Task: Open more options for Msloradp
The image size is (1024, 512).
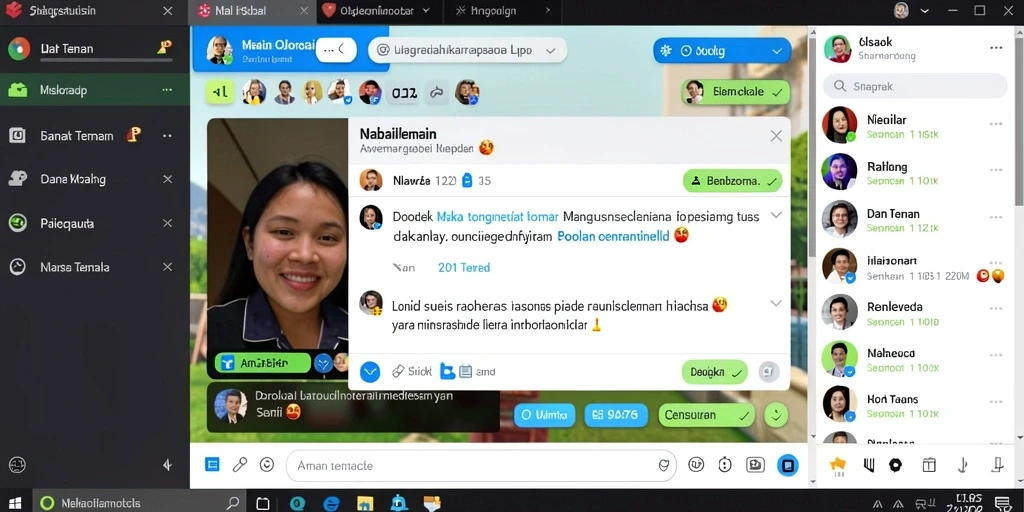Action: 167,90
